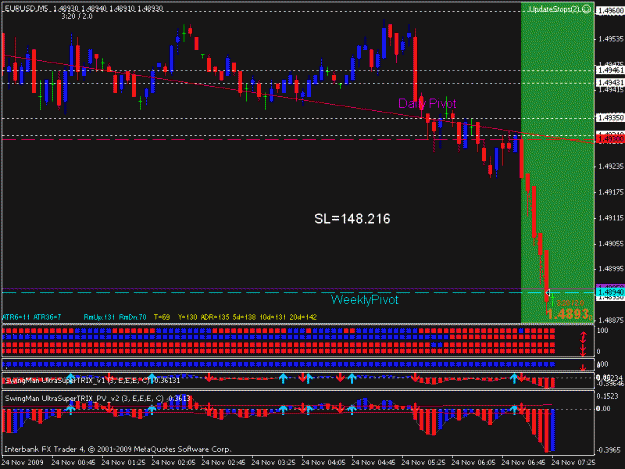The image size is (625, 469).
Task: Click the 1.49175 price axis value
Action: (611, 192)
